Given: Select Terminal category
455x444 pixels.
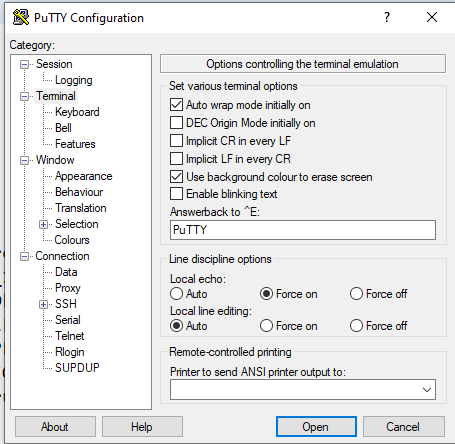Looking at the screenshot, I should pos(56,96).
